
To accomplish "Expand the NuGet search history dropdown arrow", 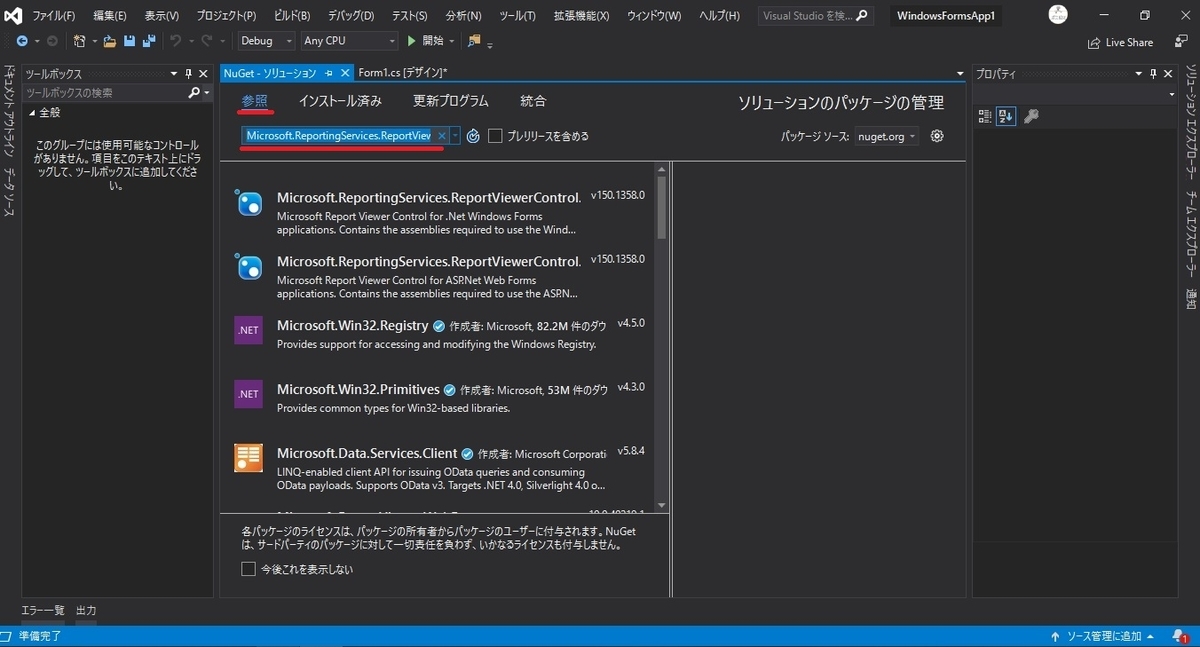I will (455, 136).
